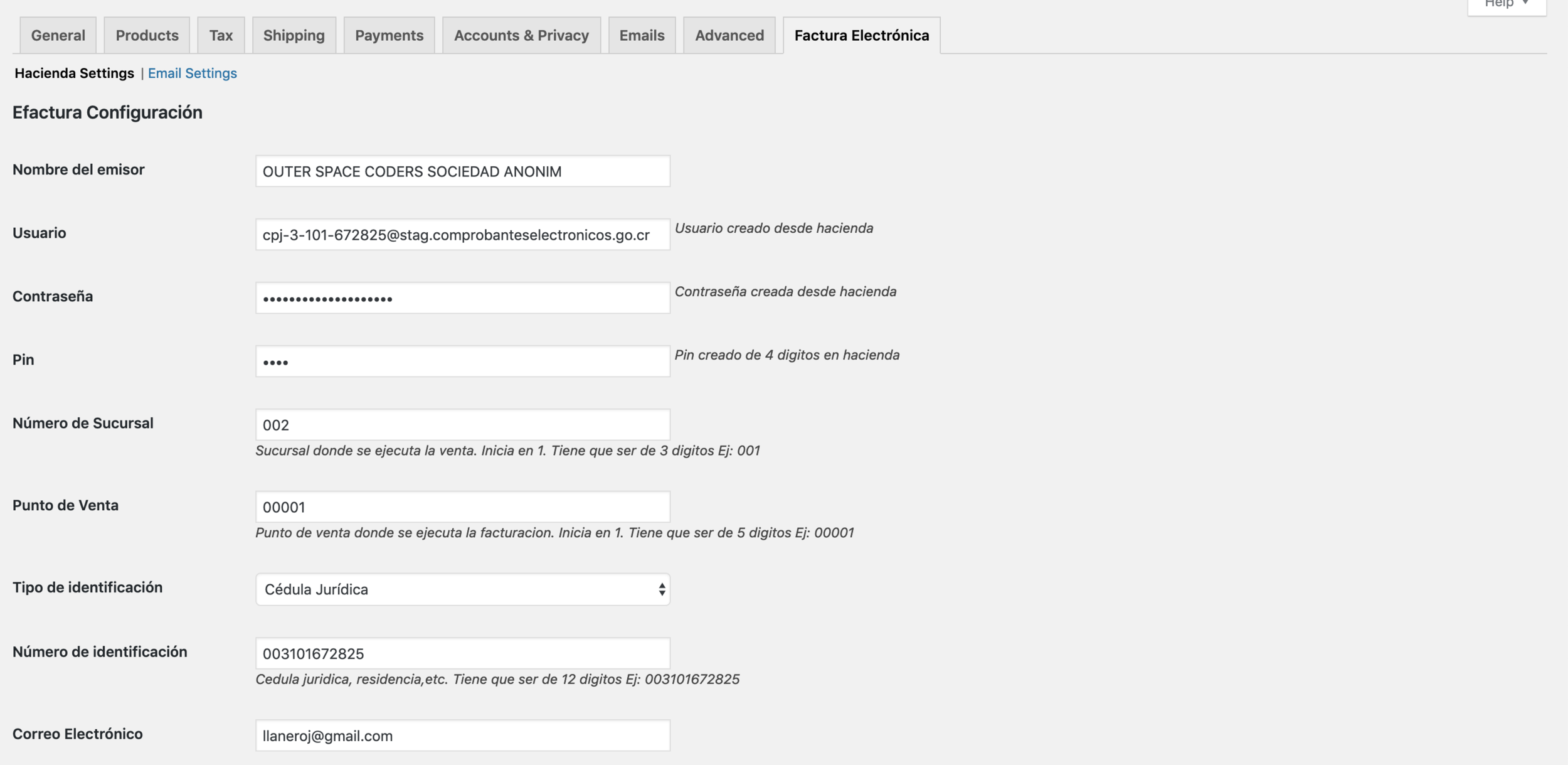1568x765 pixels.
Task: Click the Contraseña password field
Action: (462, 298)
